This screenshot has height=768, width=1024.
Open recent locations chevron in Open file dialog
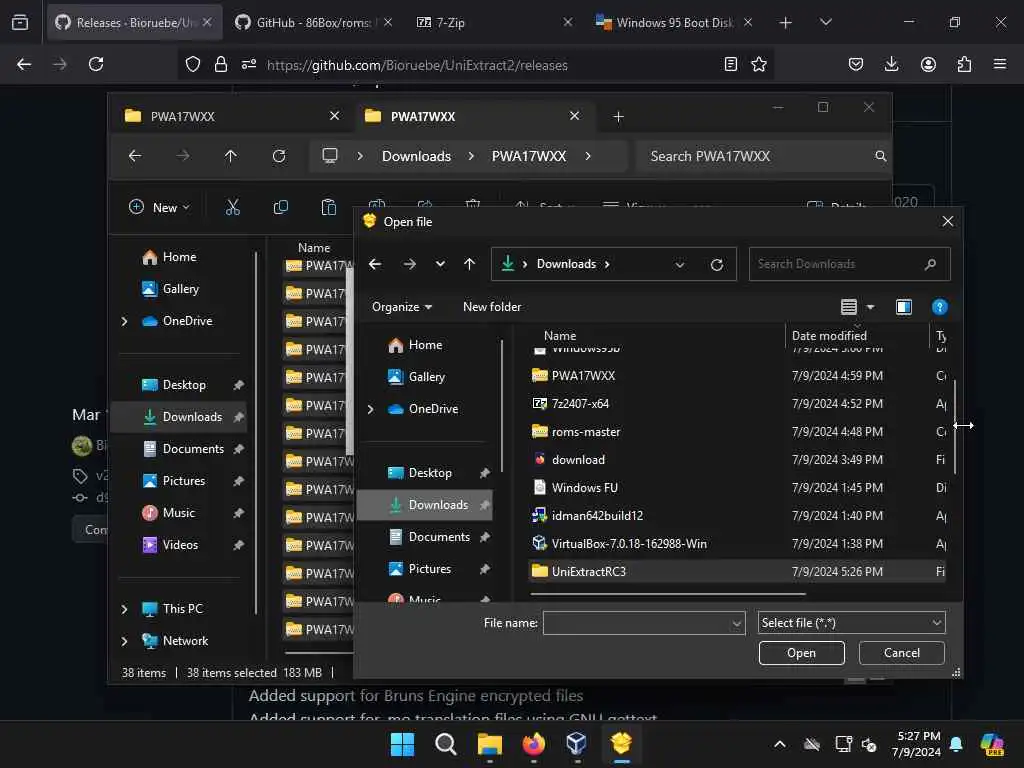point(440,264)
